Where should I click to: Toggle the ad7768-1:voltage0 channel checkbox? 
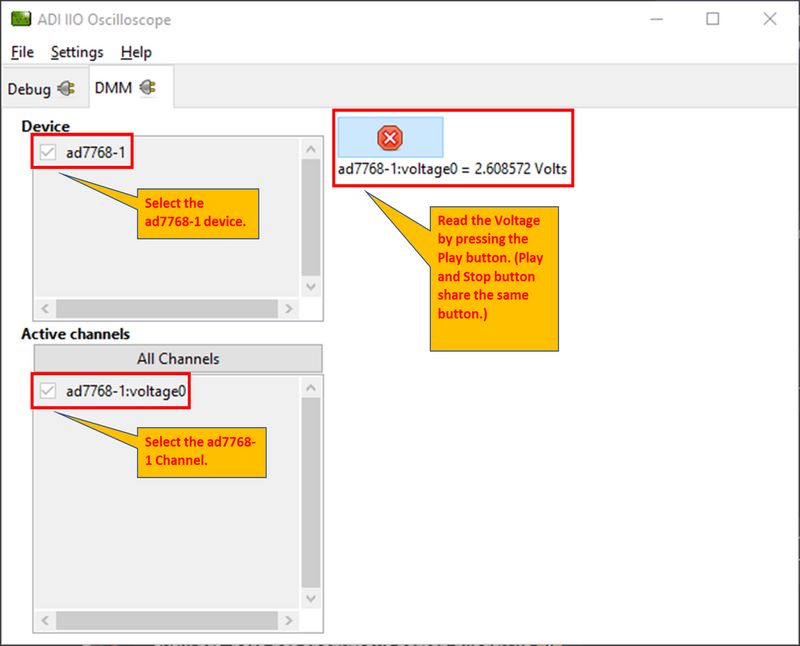point(48,391)
